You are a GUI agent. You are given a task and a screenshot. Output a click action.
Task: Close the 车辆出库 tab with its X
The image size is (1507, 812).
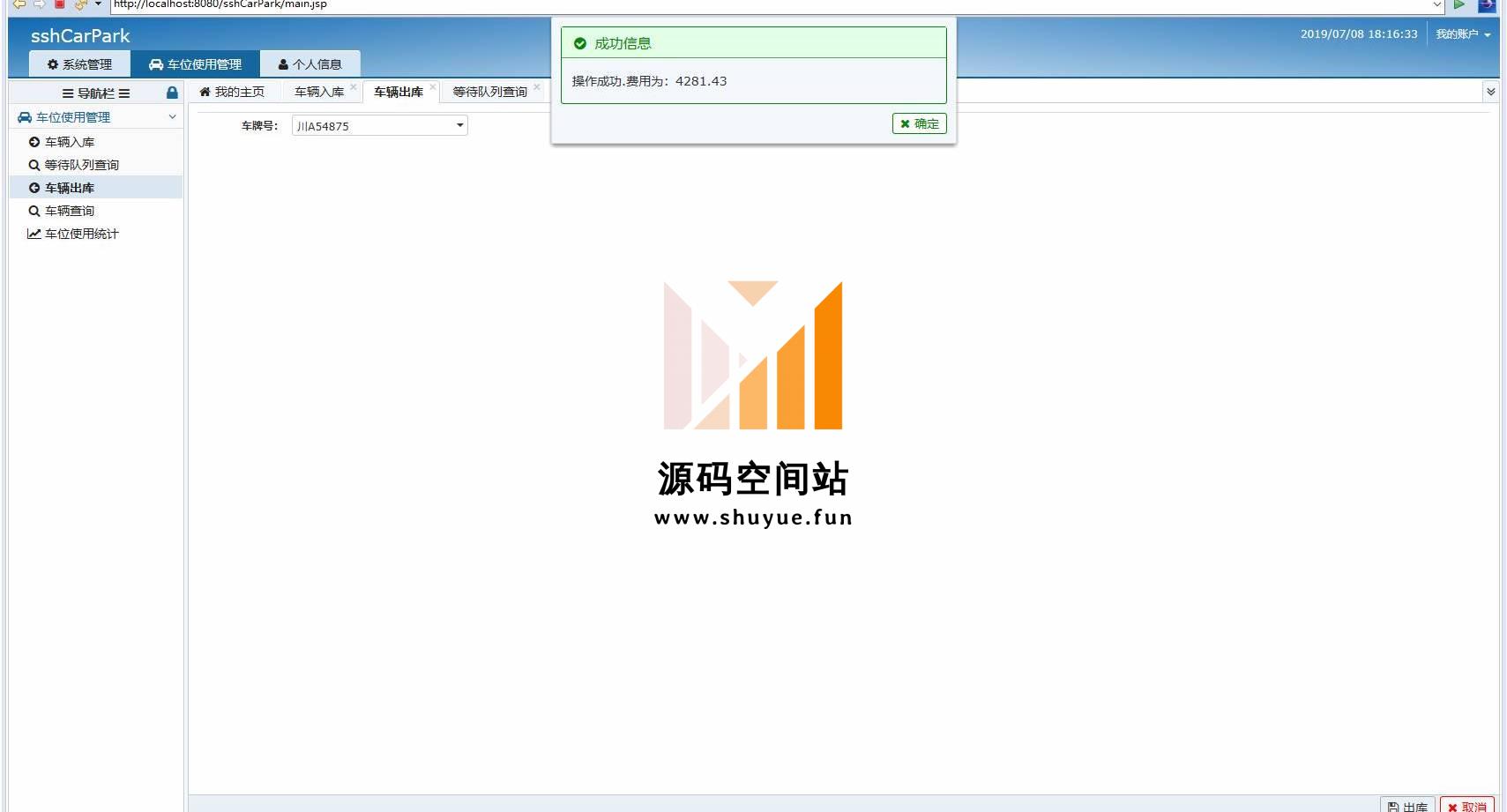[432, 86]
